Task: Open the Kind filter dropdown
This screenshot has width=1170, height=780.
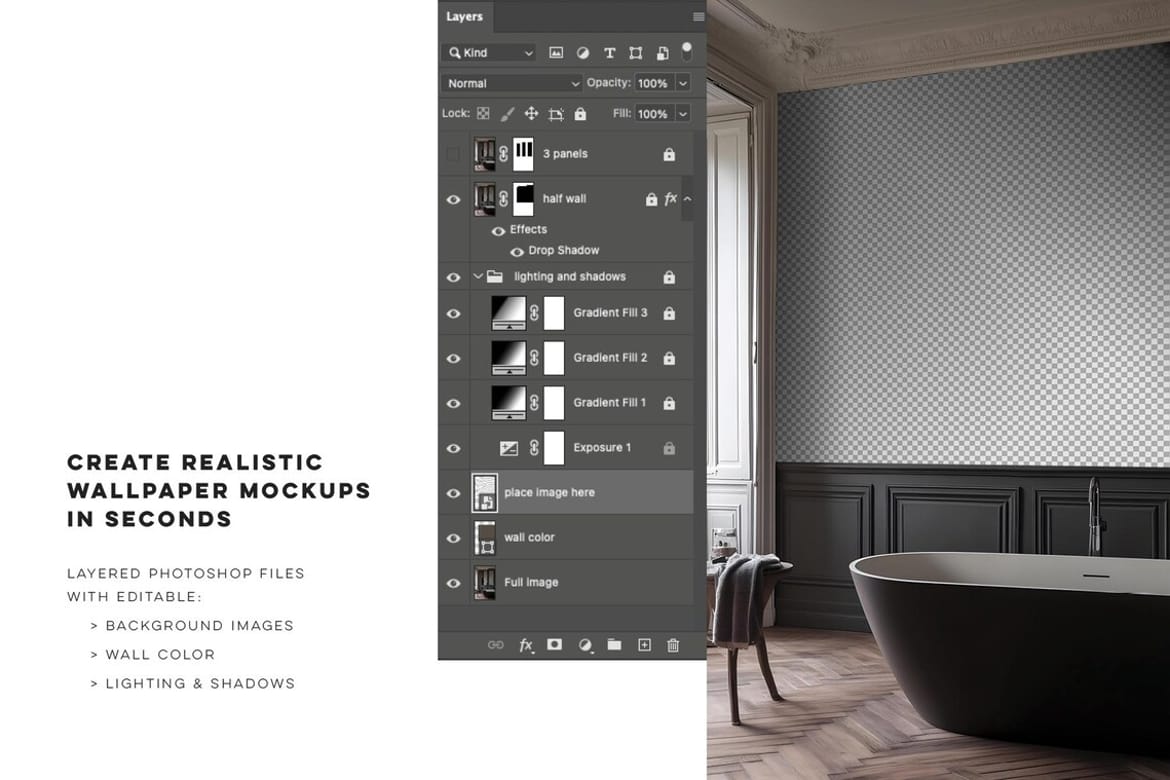Action: (x=490, y=52)
